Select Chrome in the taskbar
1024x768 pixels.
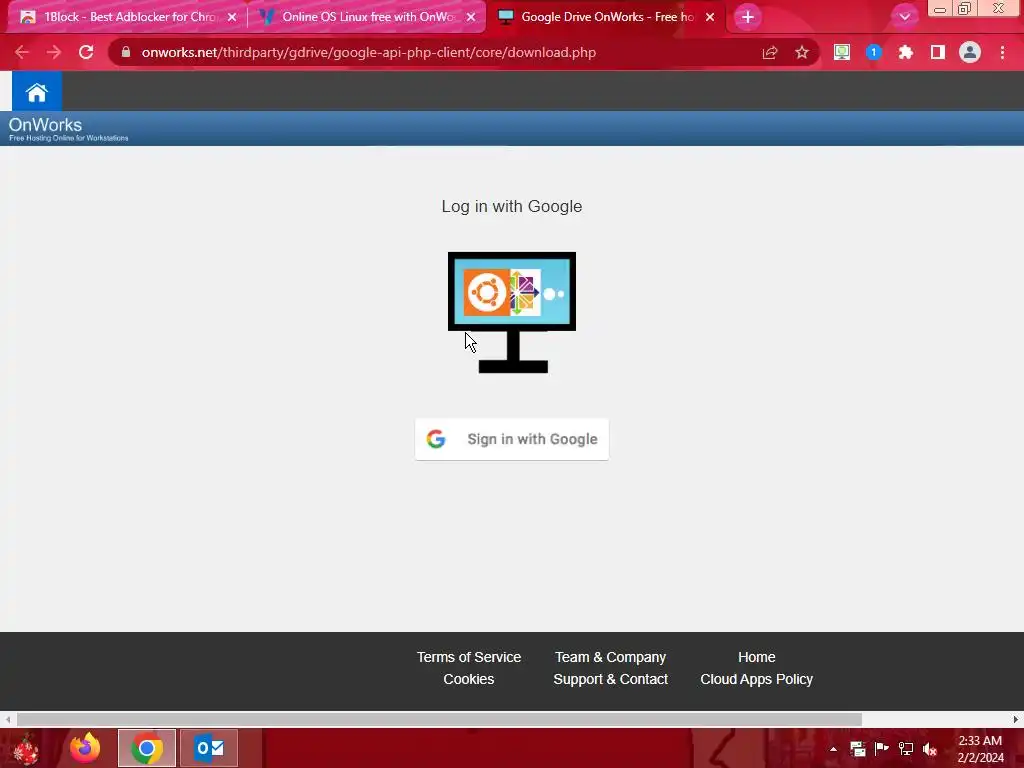click(x=147, y=748)
